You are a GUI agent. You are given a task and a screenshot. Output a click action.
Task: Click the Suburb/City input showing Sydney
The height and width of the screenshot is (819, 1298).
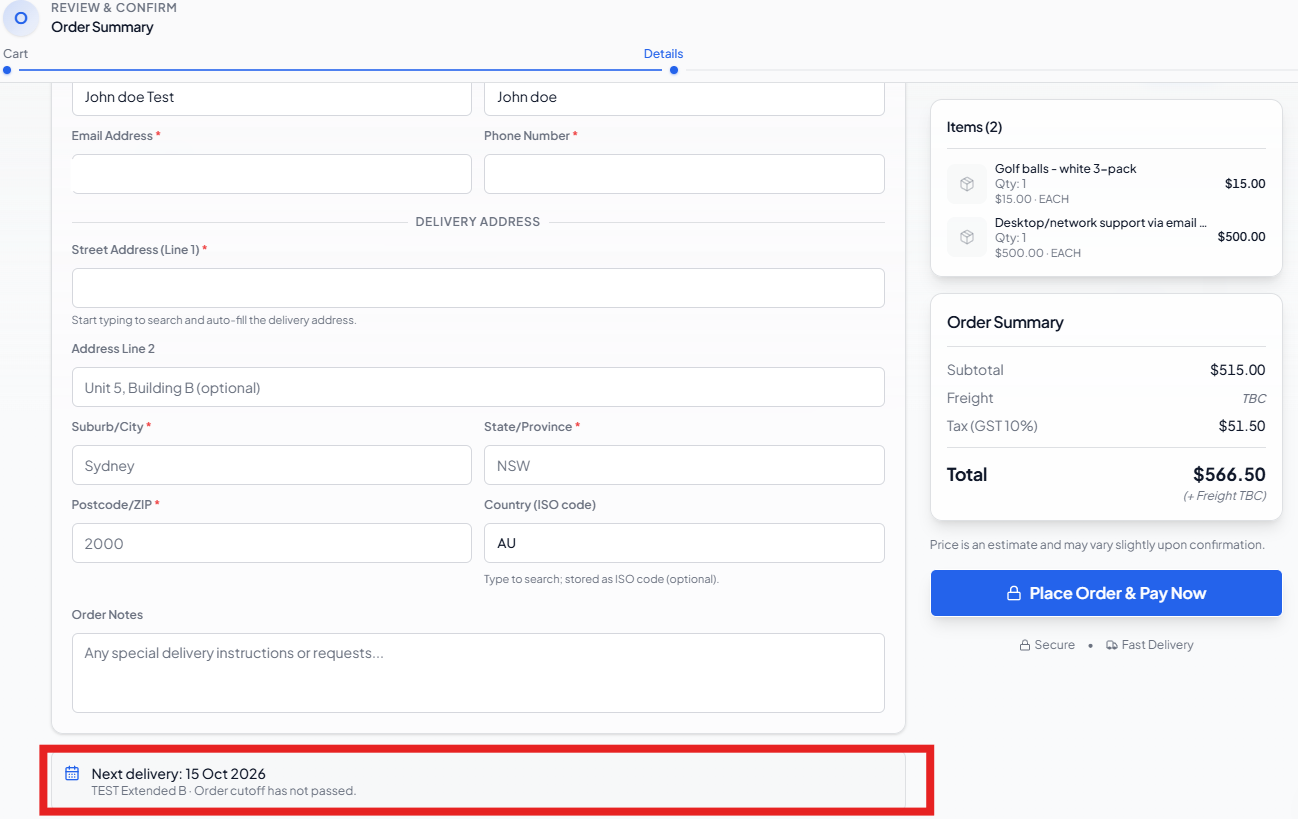tap(272, 465)
